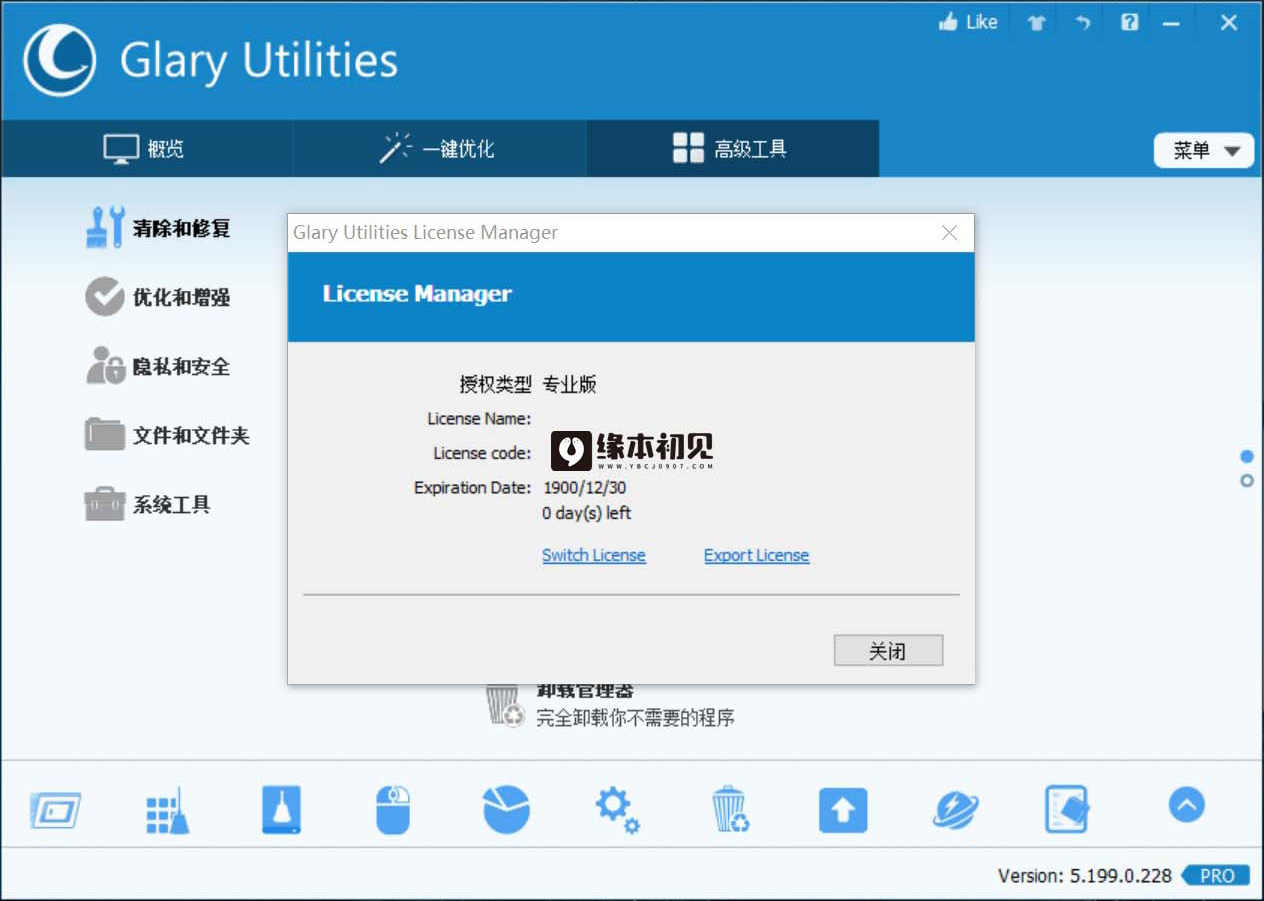1264x901 pixels.
Task: Open the Uninstall Manager trash icon in dock
Action: 730,809
